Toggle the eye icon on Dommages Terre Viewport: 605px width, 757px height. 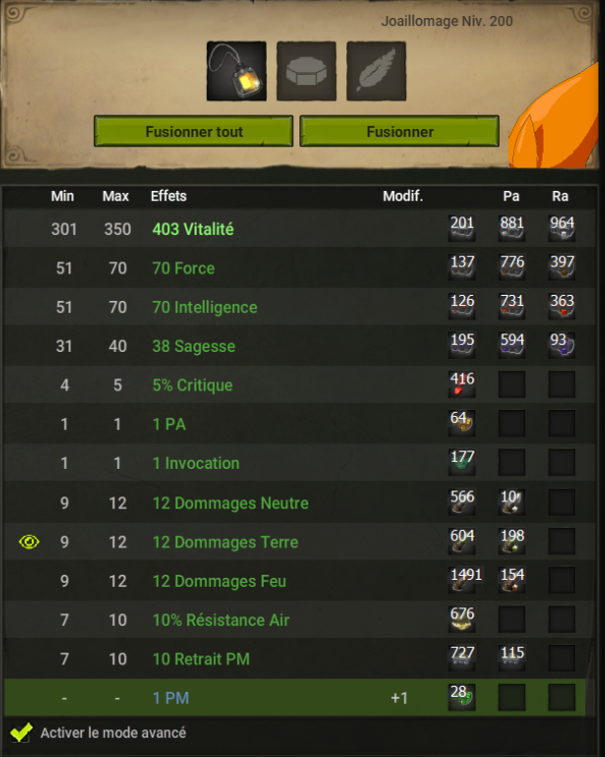click(x=29, y=542)
